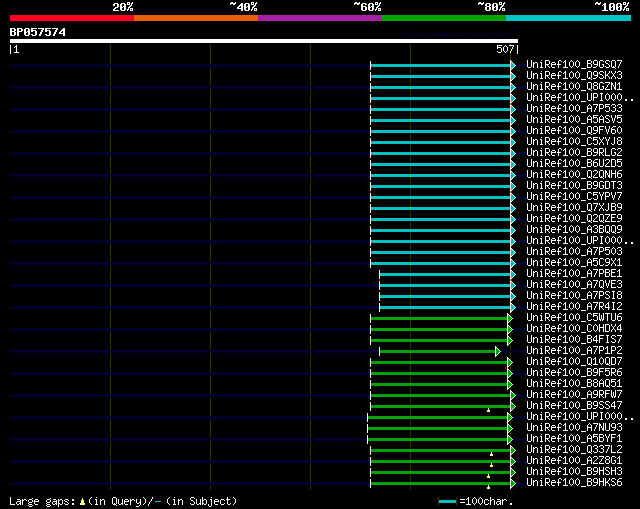This screenshot has height=509, width=640.
Task: Click the arrowhead ending the UniRef100_A7P1P2 bar
Action: click(498, 351)
